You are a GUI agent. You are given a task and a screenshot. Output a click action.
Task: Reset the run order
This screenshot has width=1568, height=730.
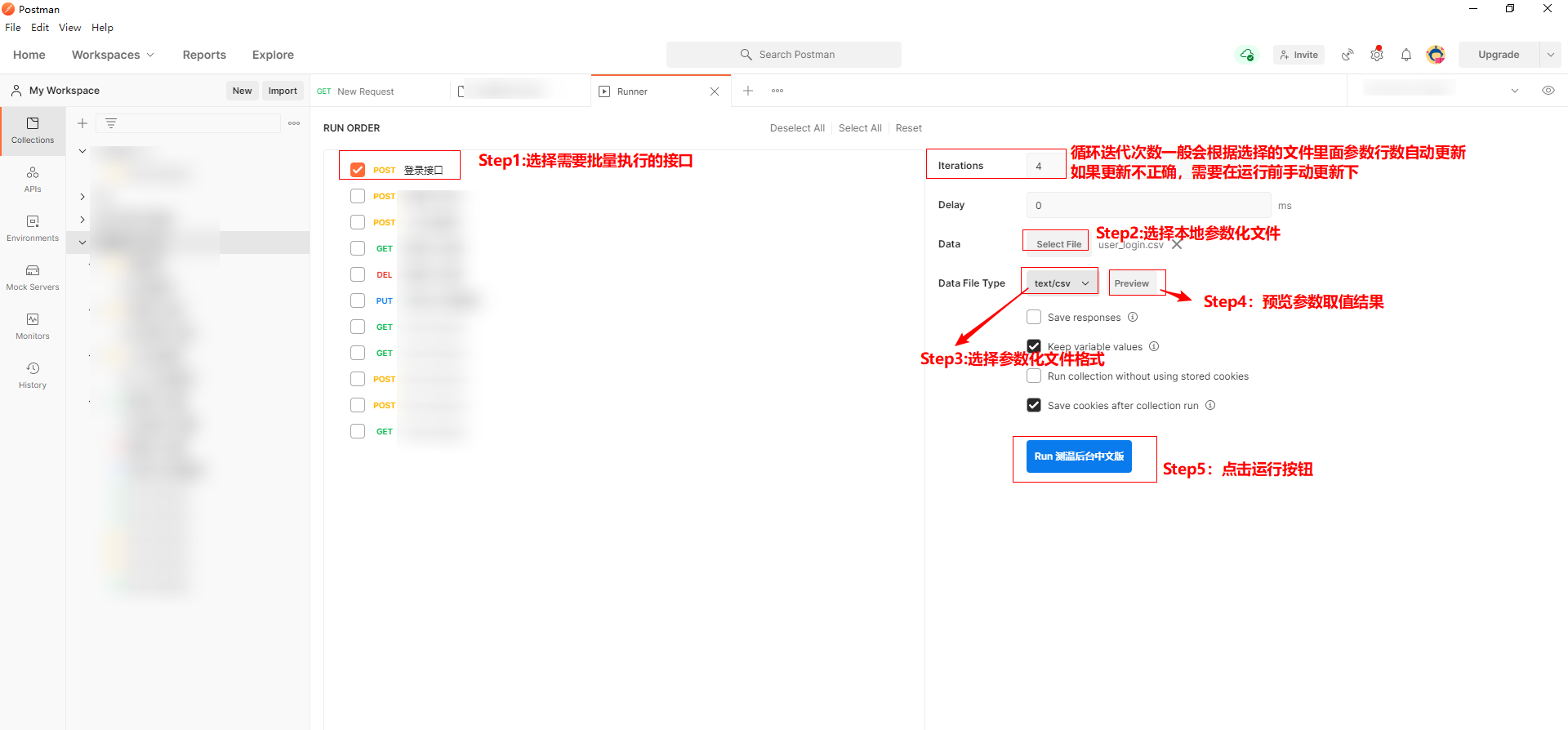click(x=908, y=128)
